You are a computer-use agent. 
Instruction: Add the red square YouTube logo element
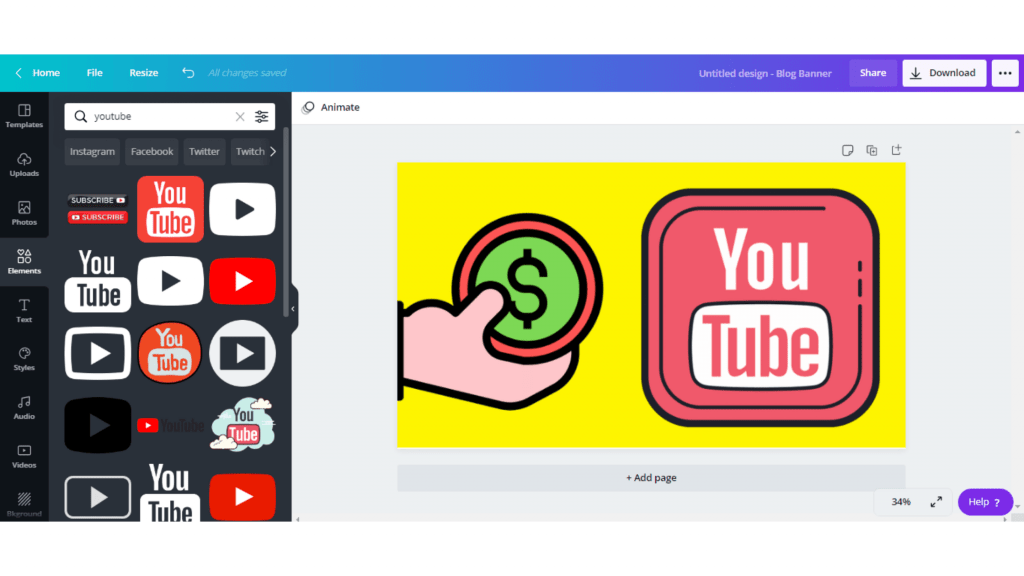170,209
